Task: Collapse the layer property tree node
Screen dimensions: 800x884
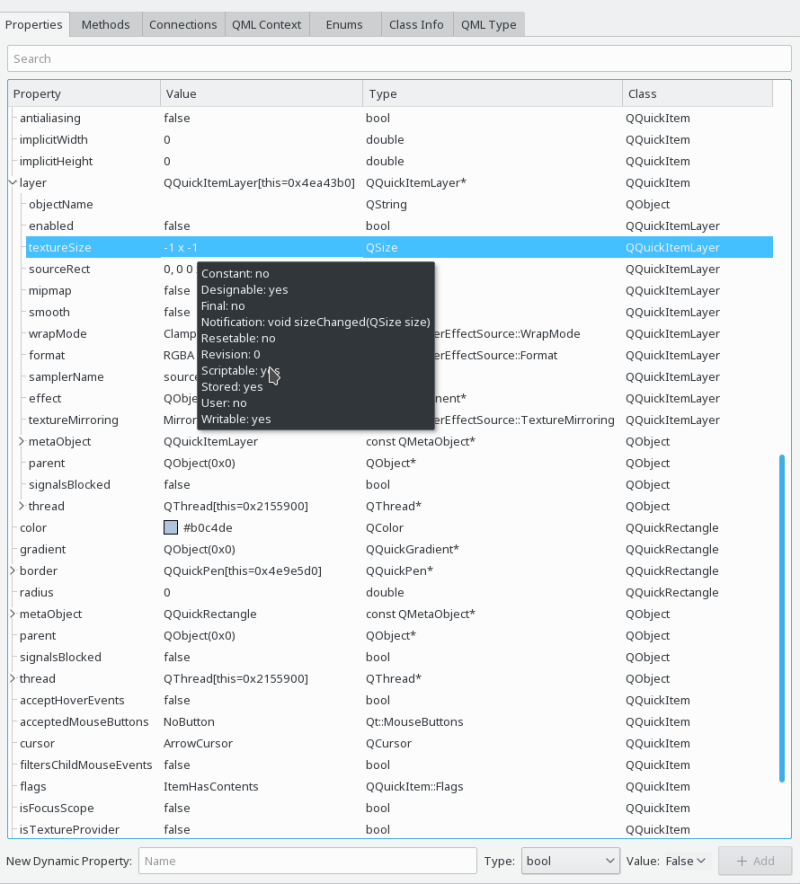Action: point(12,183)
